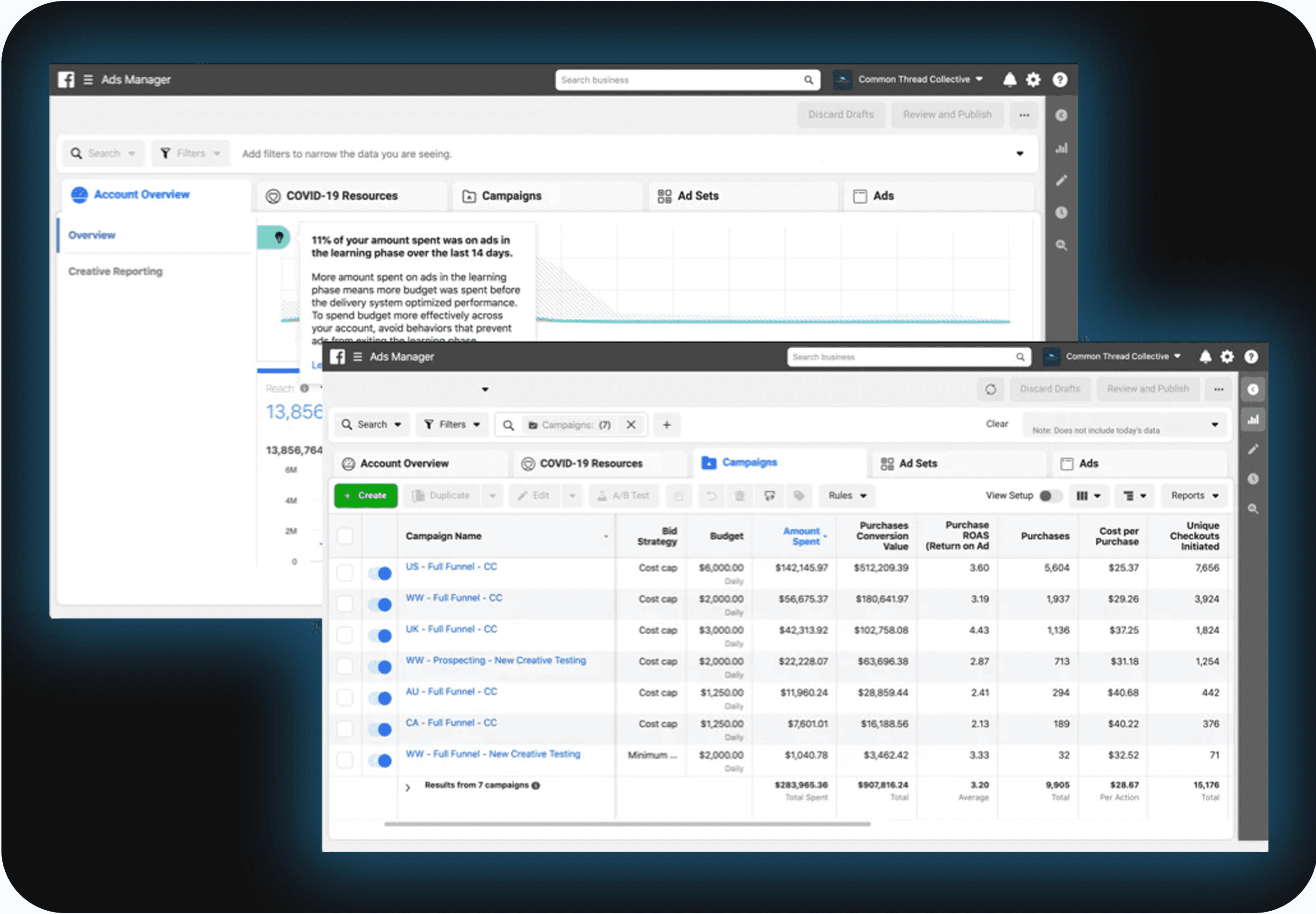Select Creative Reporting in the back window sidebar

coord(115,272)
